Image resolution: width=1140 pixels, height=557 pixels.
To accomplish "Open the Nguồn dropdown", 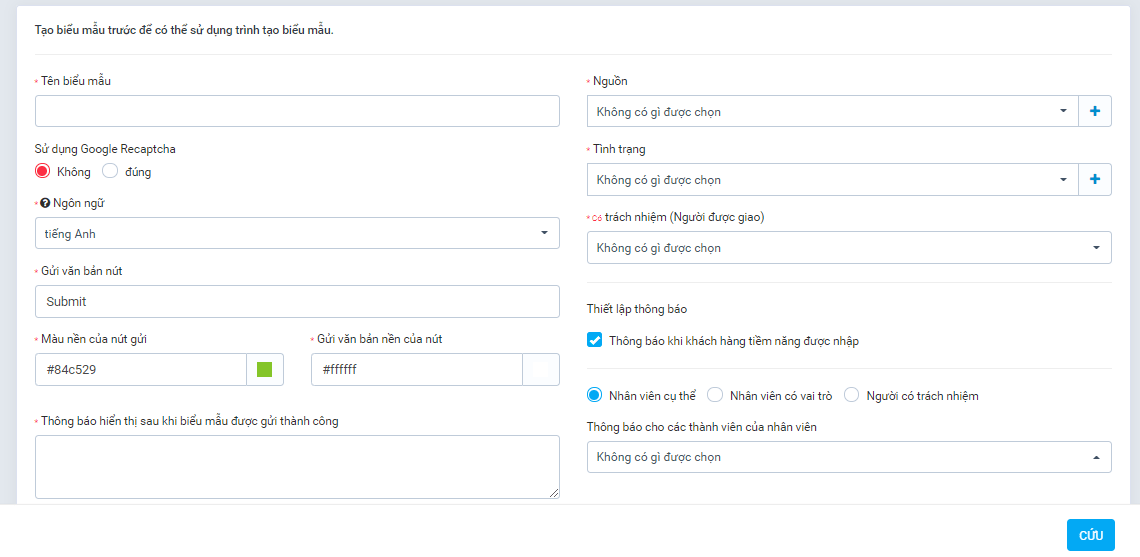I will tap(832, 111).
